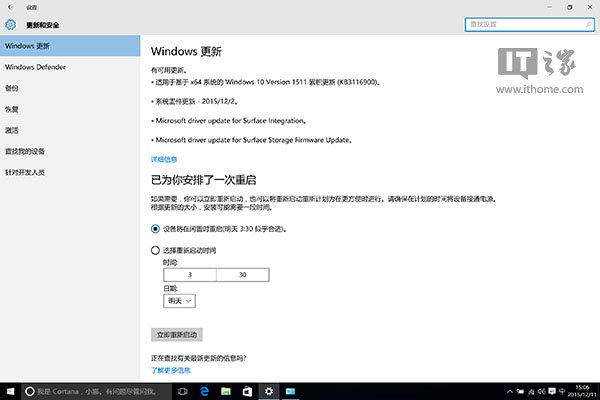Open 备份 section in sidebar

point(70,88)
